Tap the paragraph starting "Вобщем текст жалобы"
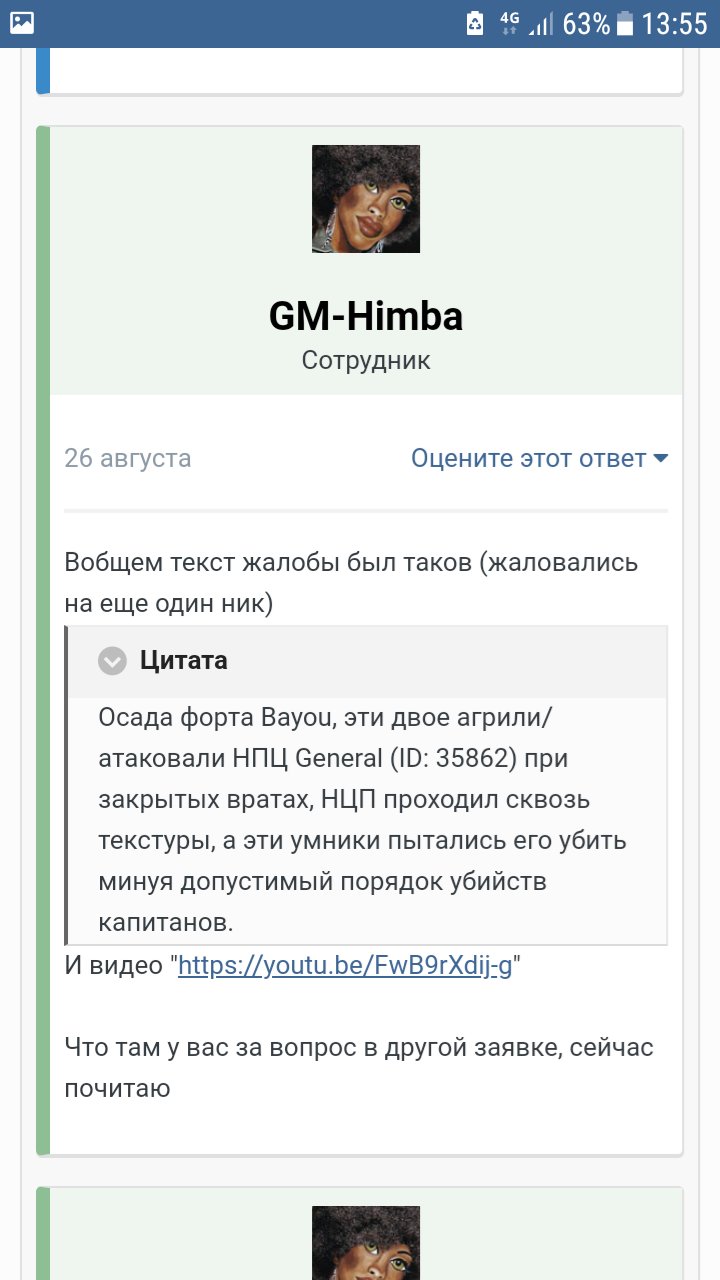 pyautogui.click(x=350, y=582)
